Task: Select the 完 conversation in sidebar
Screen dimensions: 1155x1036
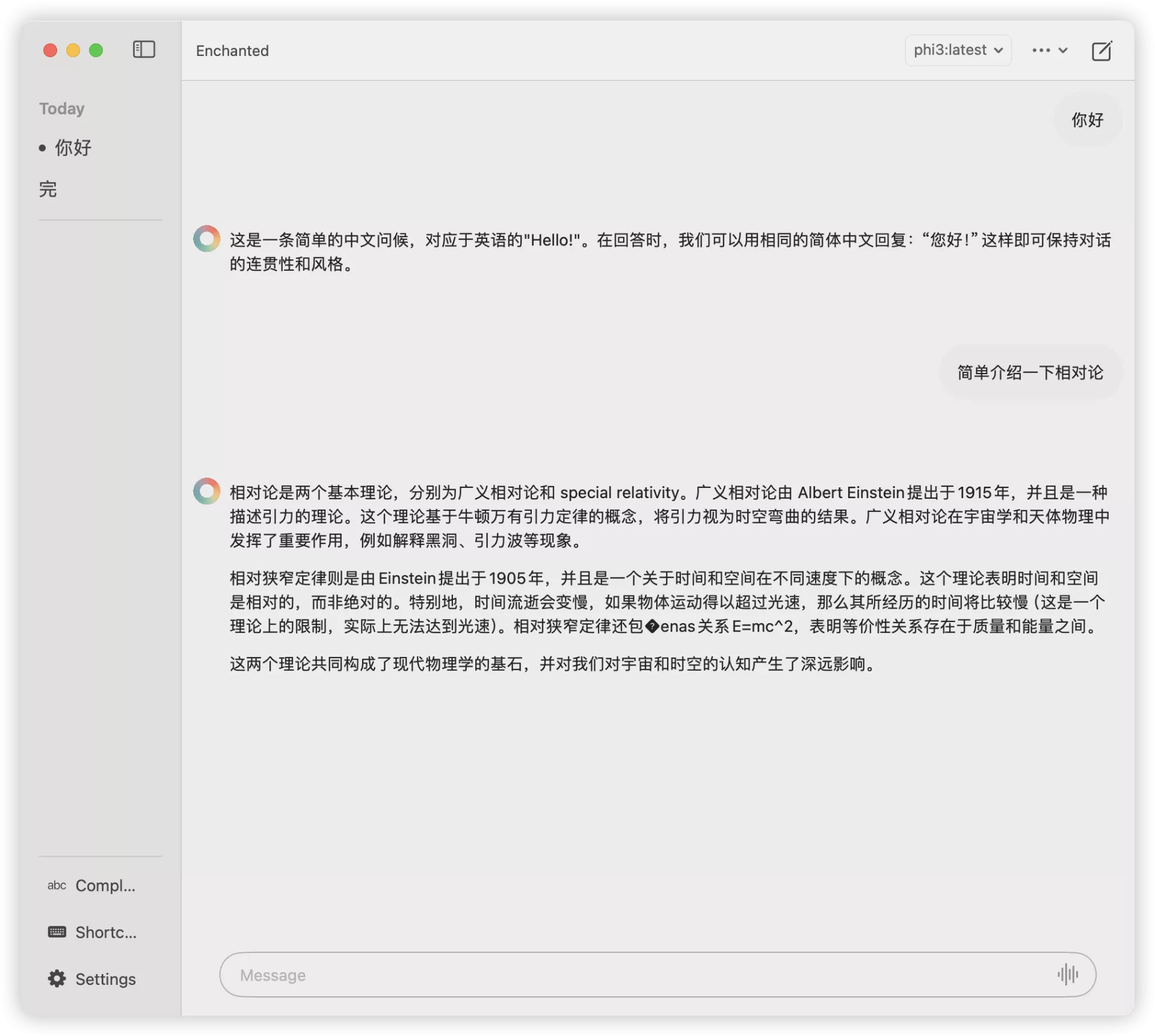Action: (48, 189)
